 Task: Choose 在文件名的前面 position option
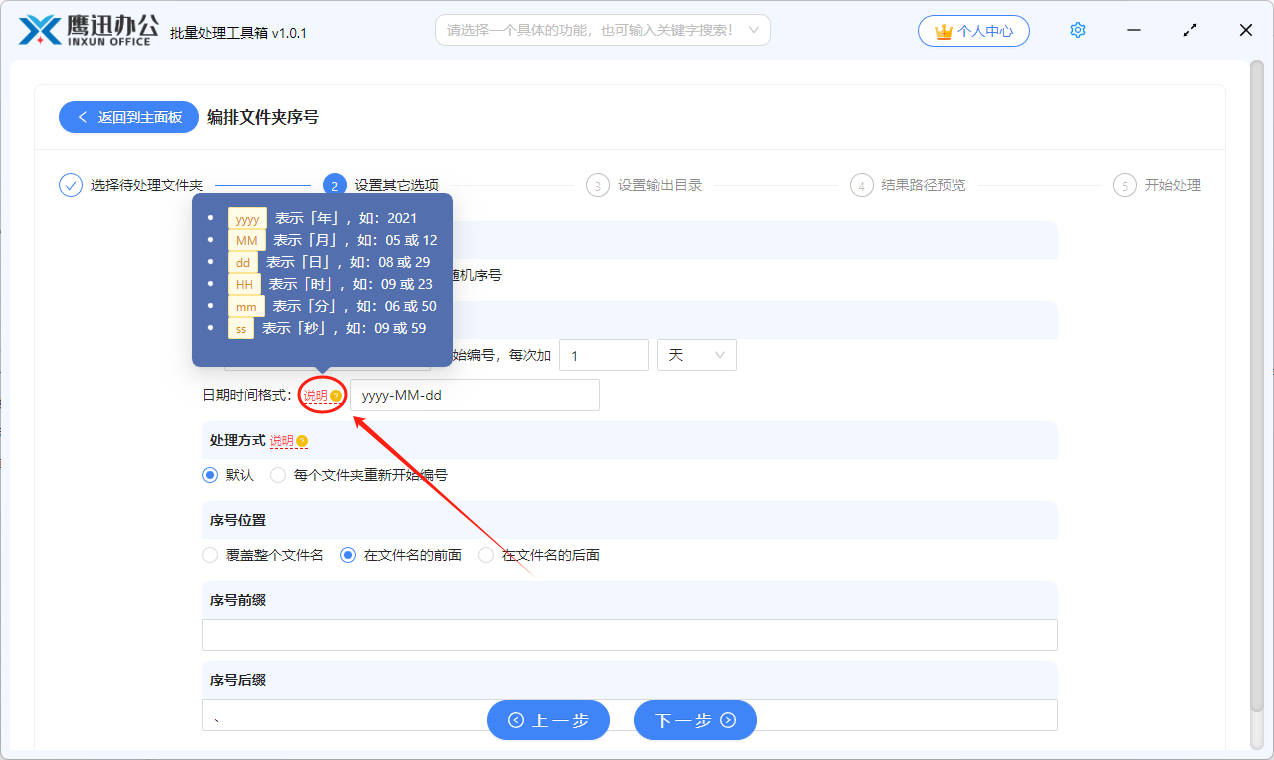pyautogui.click(x=348, y=555)
